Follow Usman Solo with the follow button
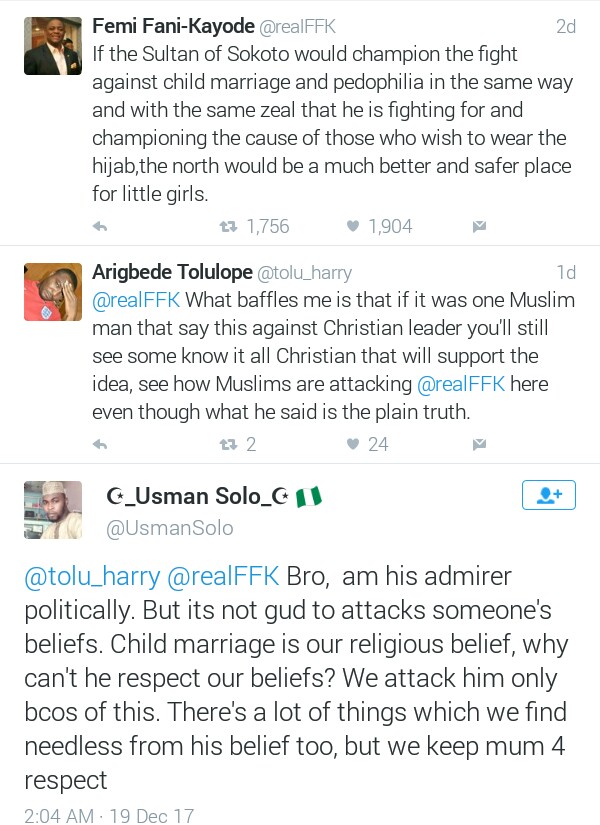 tap(549, 495)
